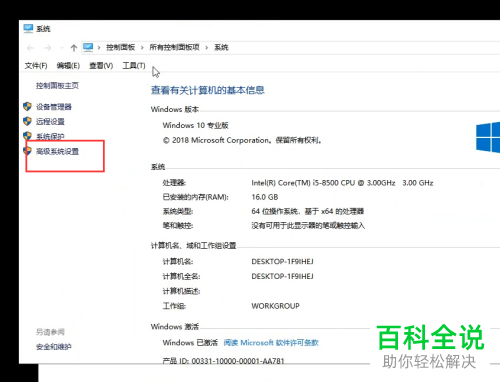This screenshot has width=500, height=382.
Task: Click the Windows 激活 section header
Action: tap(175, 327)
